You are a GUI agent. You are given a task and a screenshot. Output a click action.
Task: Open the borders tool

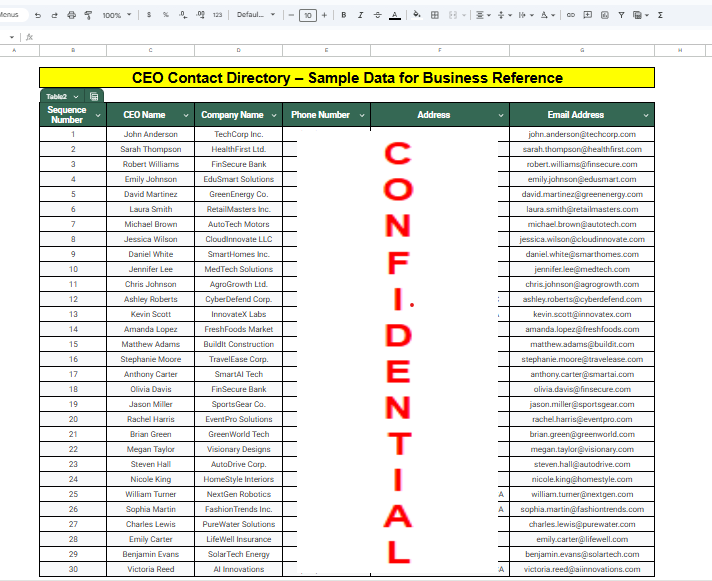click(x=435, y=15)
